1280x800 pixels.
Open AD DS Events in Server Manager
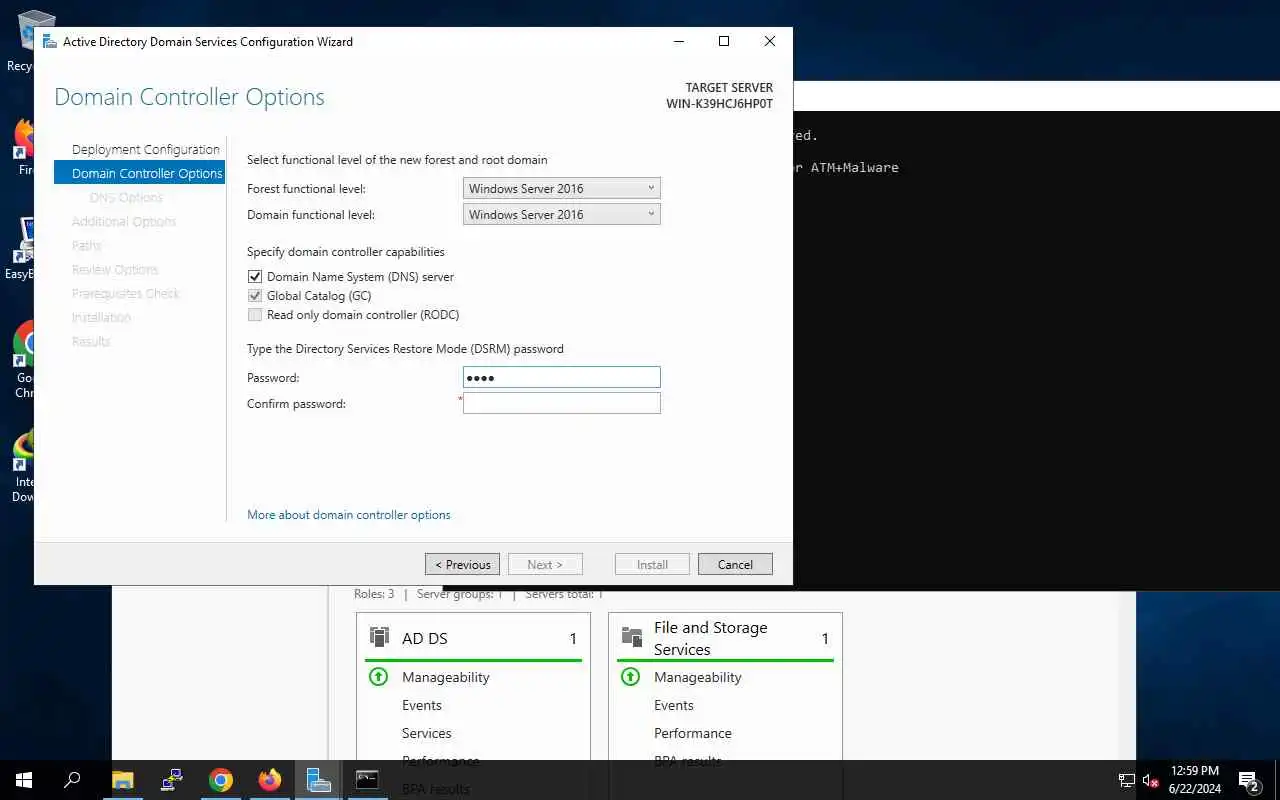[422, 705]
